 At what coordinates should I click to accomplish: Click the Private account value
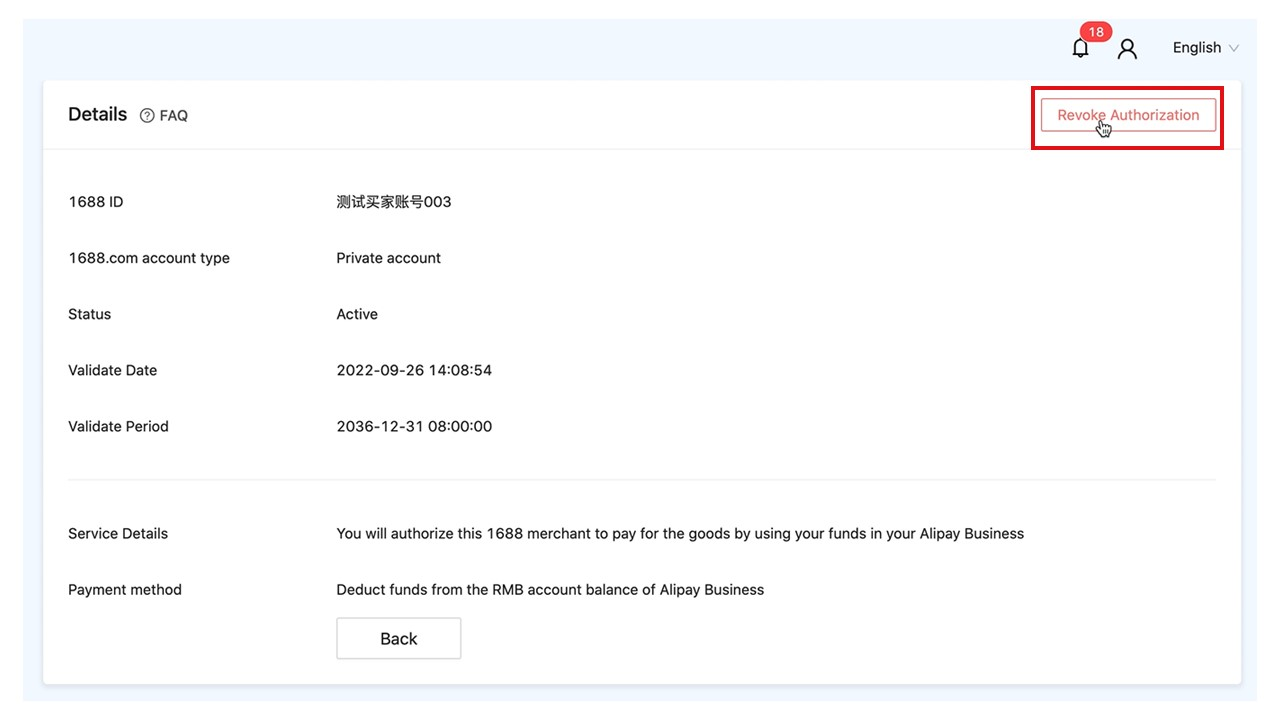[388, 258]
